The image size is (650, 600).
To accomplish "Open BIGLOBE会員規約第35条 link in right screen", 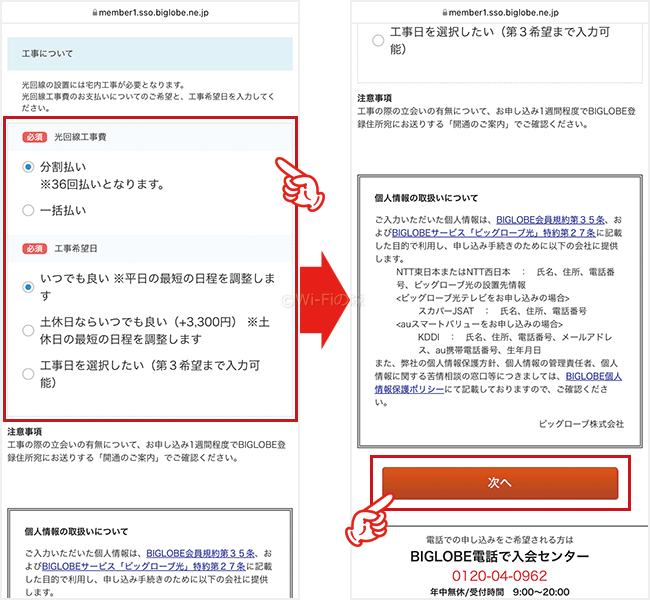I will [551, 220].
